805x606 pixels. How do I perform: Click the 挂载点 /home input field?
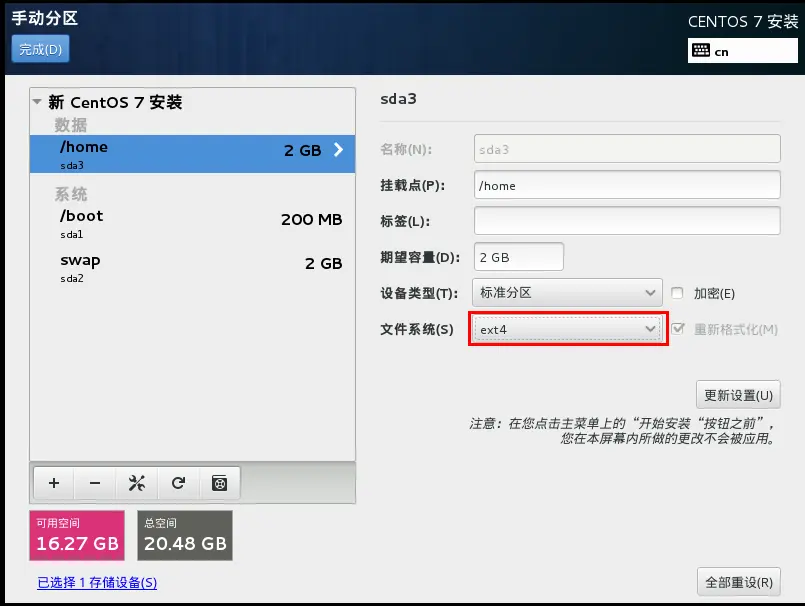[627, 185]
